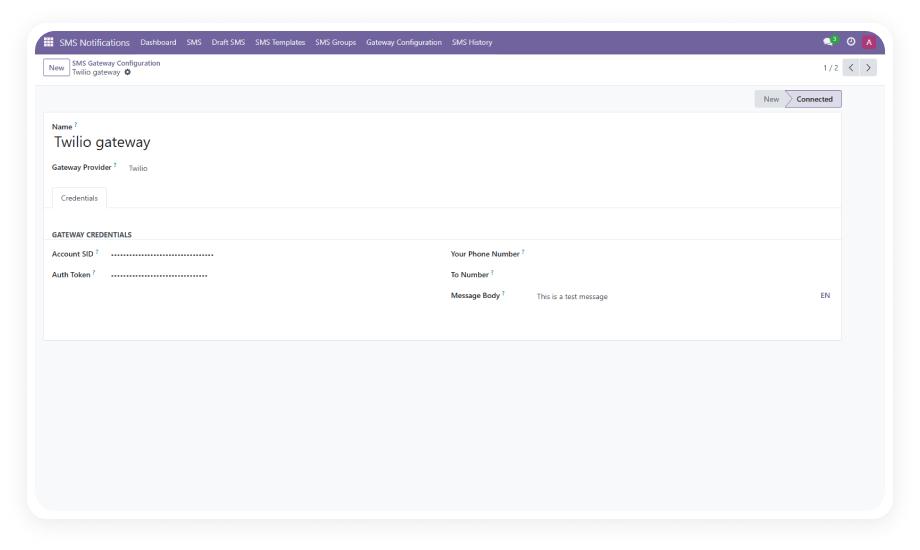Select the Connected status stage
Image resolution: width=920 pixels, height=550 pixels.
tap(814, 99)
